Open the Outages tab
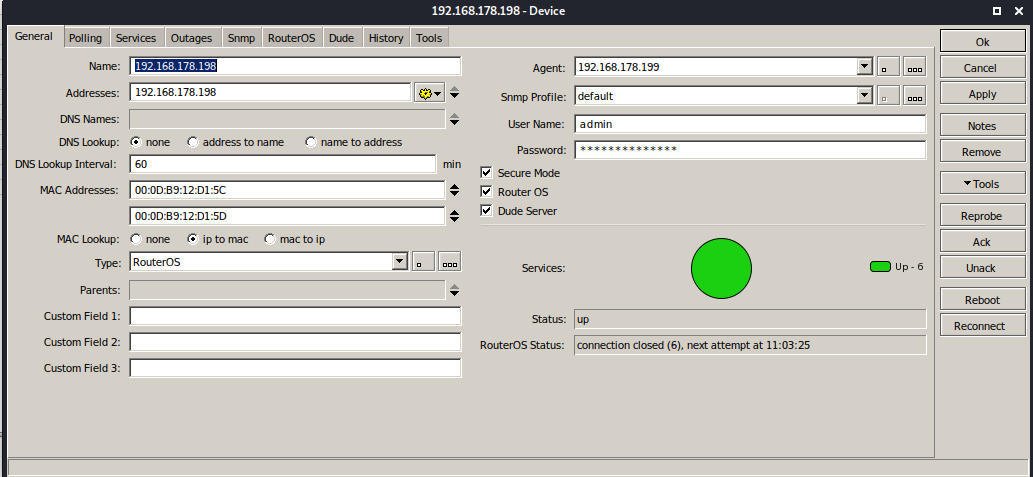 point(192,38)
